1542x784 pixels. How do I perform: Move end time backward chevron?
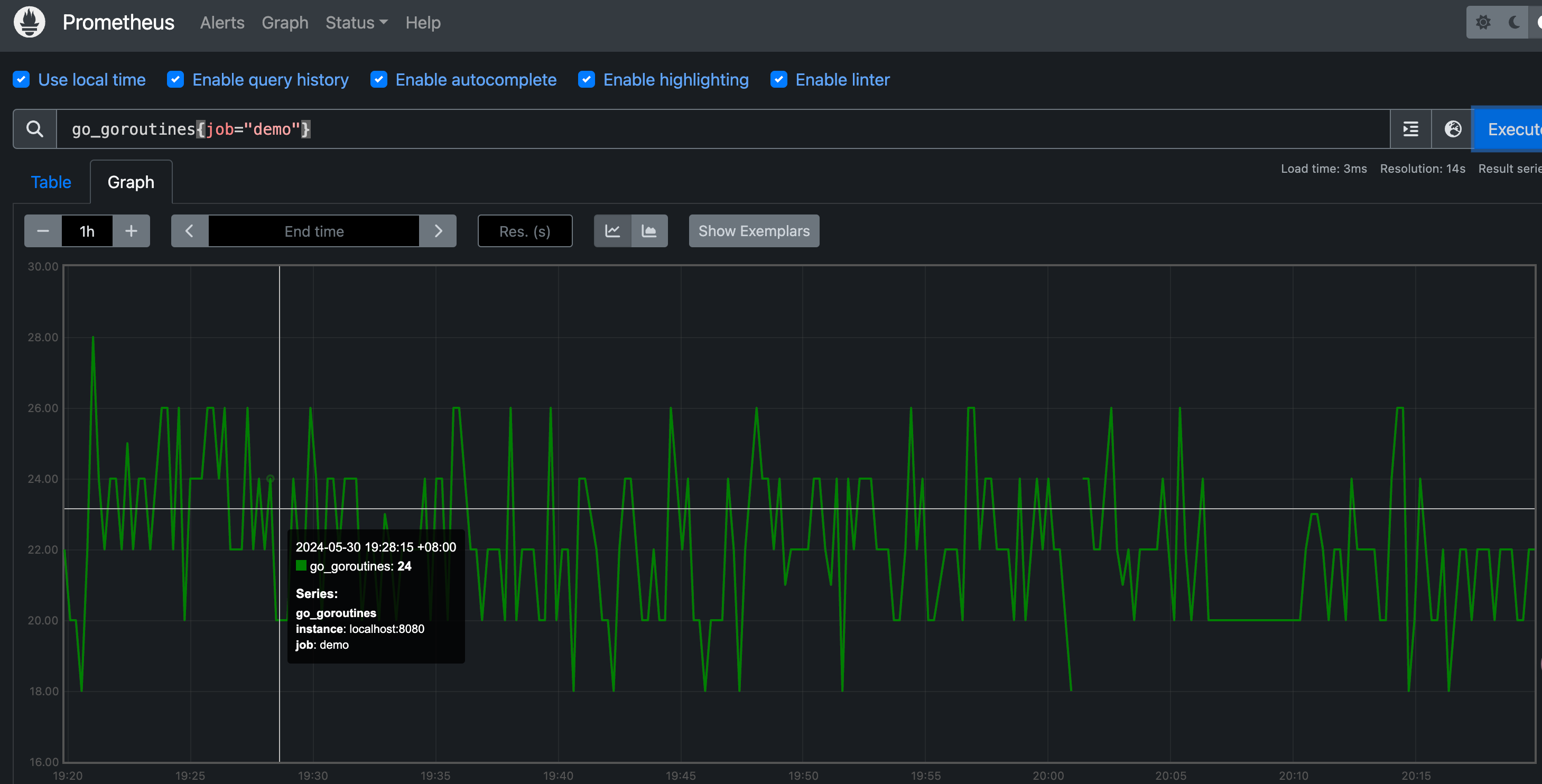point(190,231)
